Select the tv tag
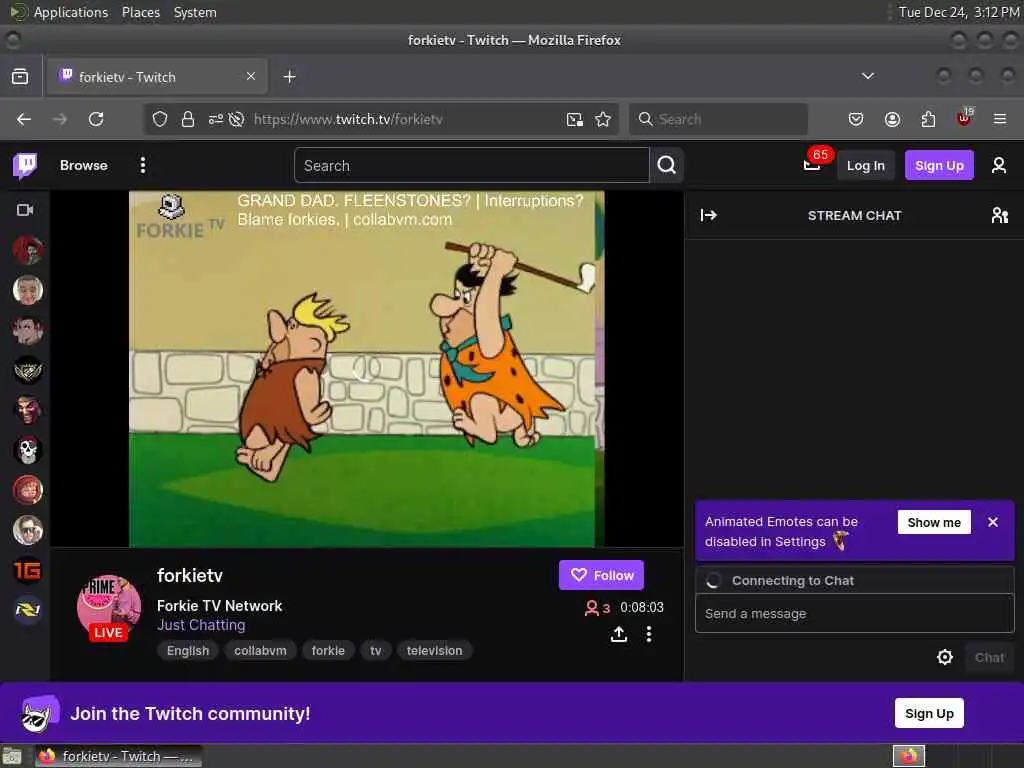Viewport: 1024px width, 768px height. tap(376, 650)
